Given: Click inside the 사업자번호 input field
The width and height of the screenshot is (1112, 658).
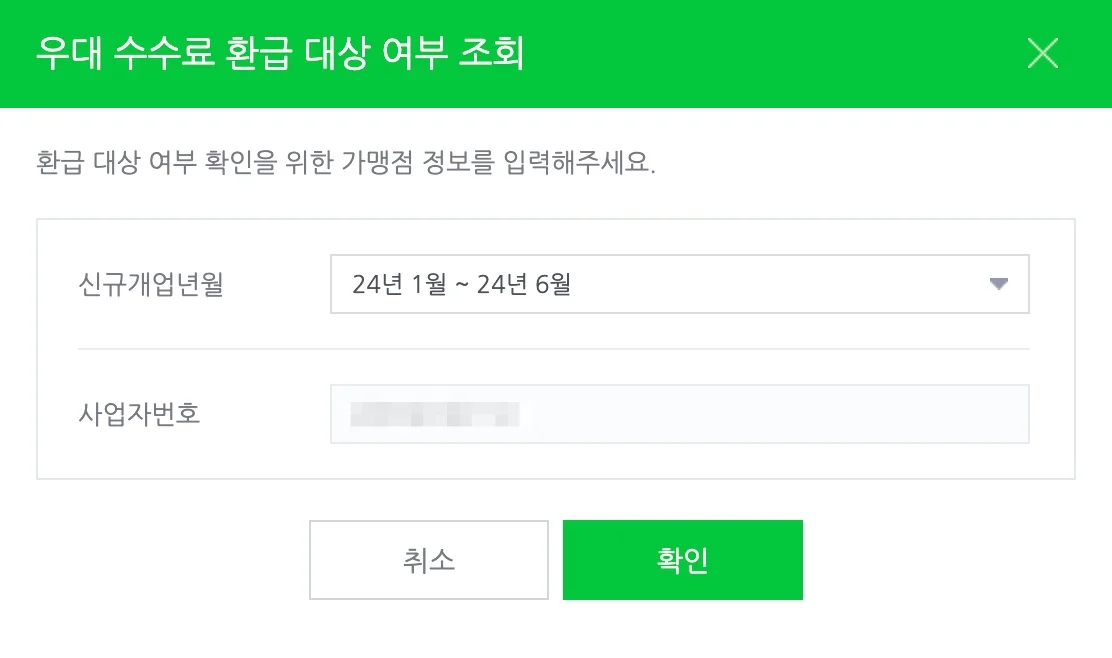Looking at the screenshot, I should coord(680,413).
